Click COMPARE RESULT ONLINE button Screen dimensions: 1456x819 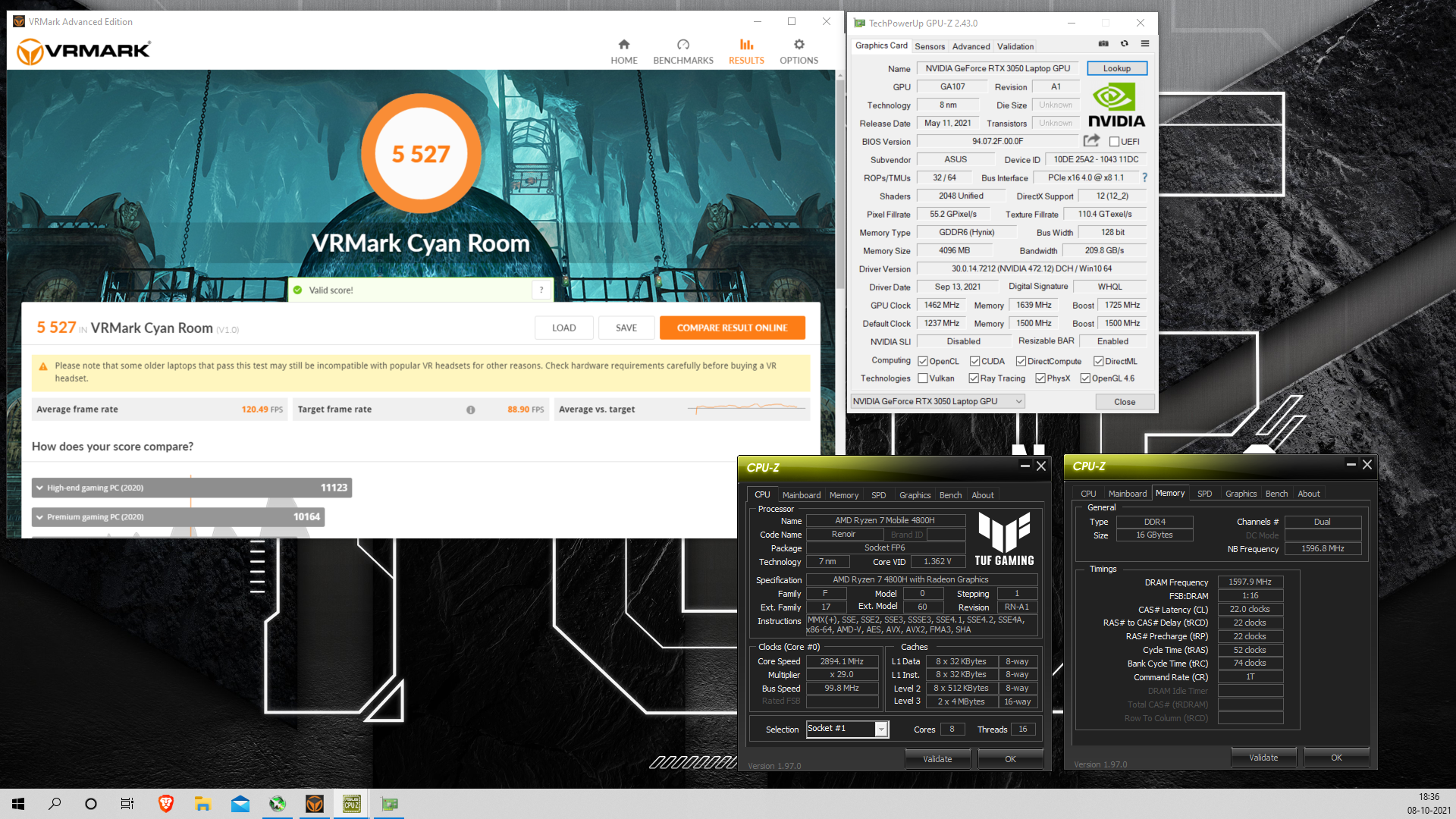[x=732, y=328]
